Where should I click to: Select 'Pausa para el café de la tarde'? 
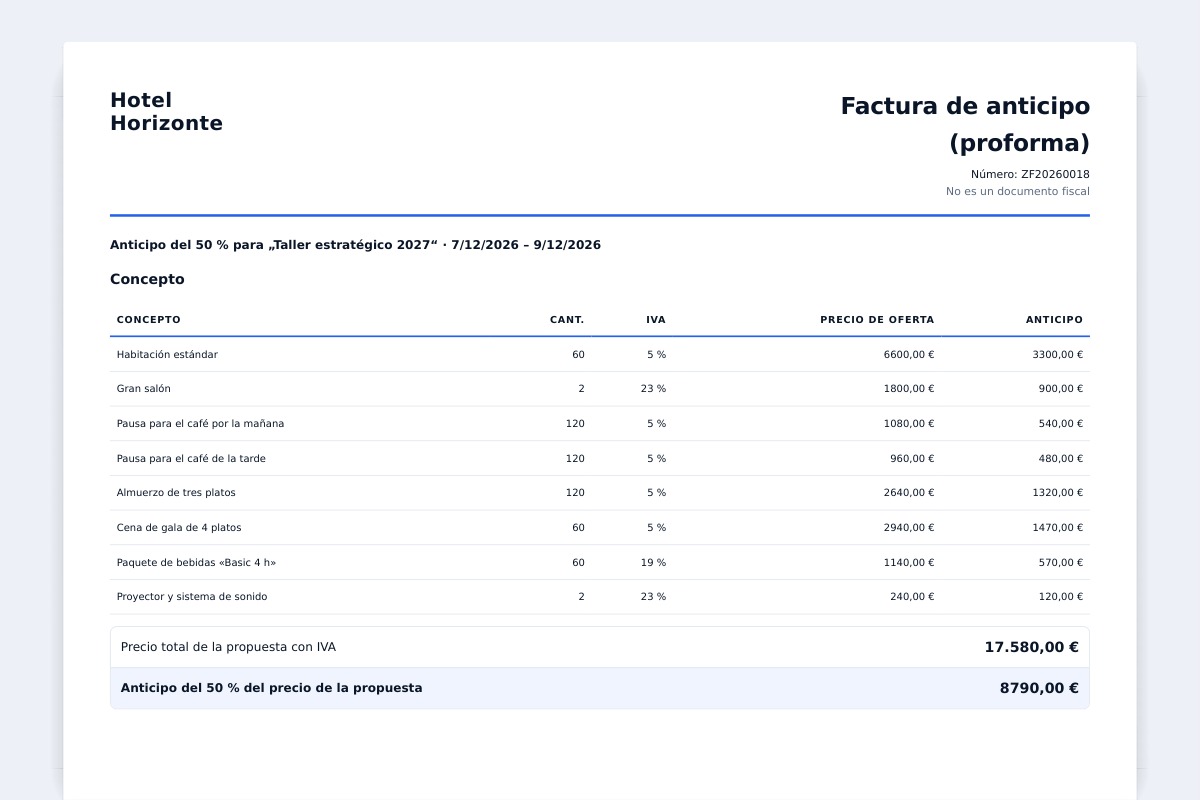pyautogui.click(x=191, y=459)
